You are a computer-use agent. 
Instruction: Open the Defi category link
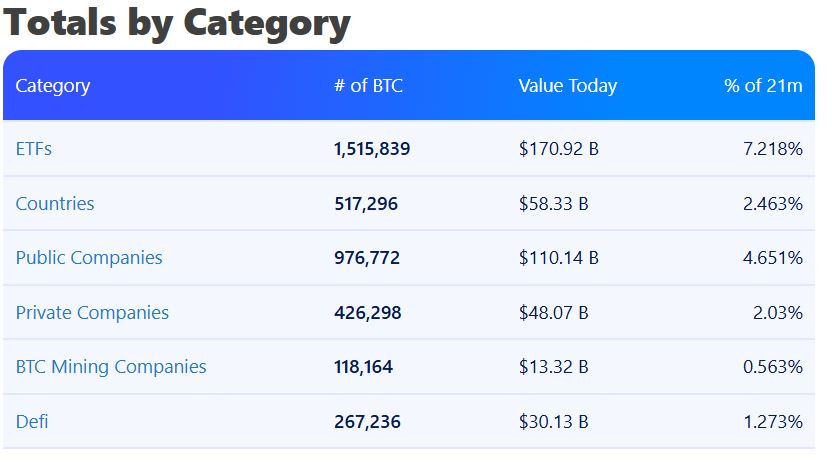pyautogui.click(x=32, y=422)
